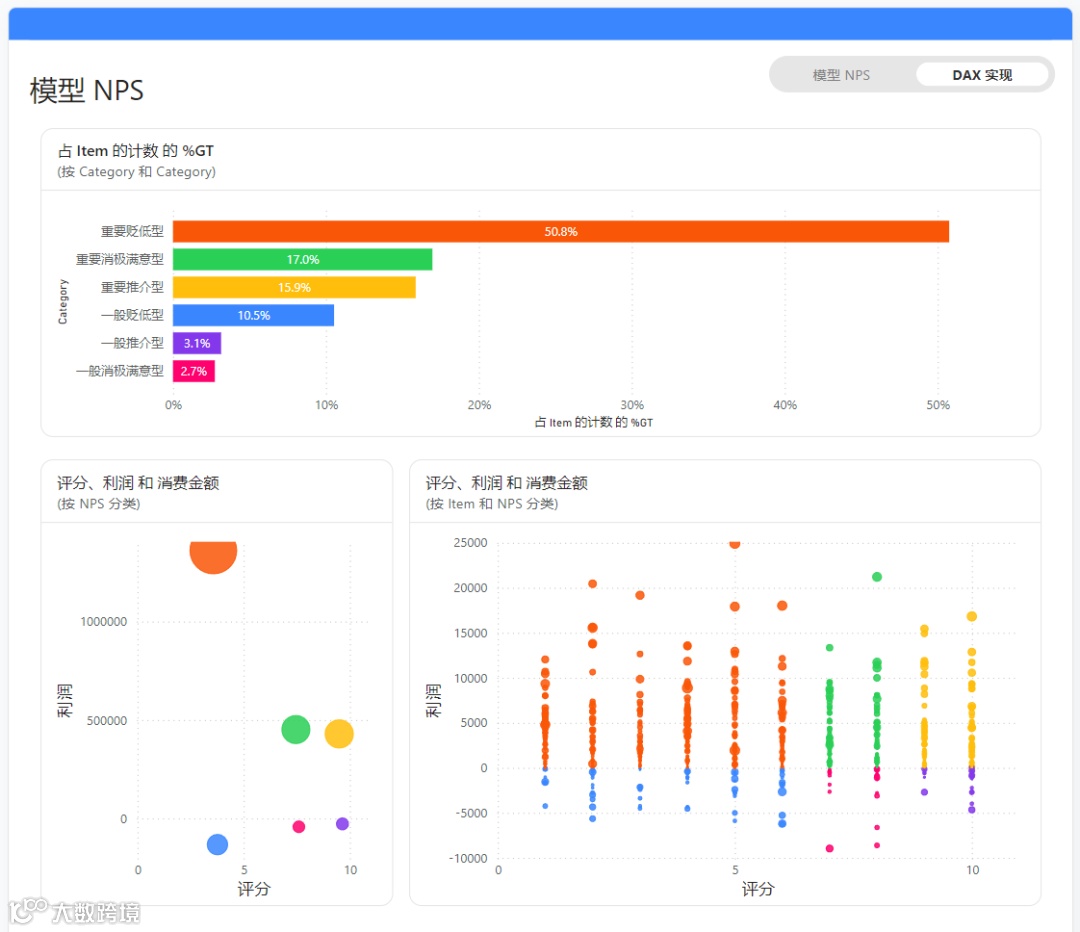Switch to the 模型 NPS tab
The height and width of the screenshot is (932, 1080).
841,75
